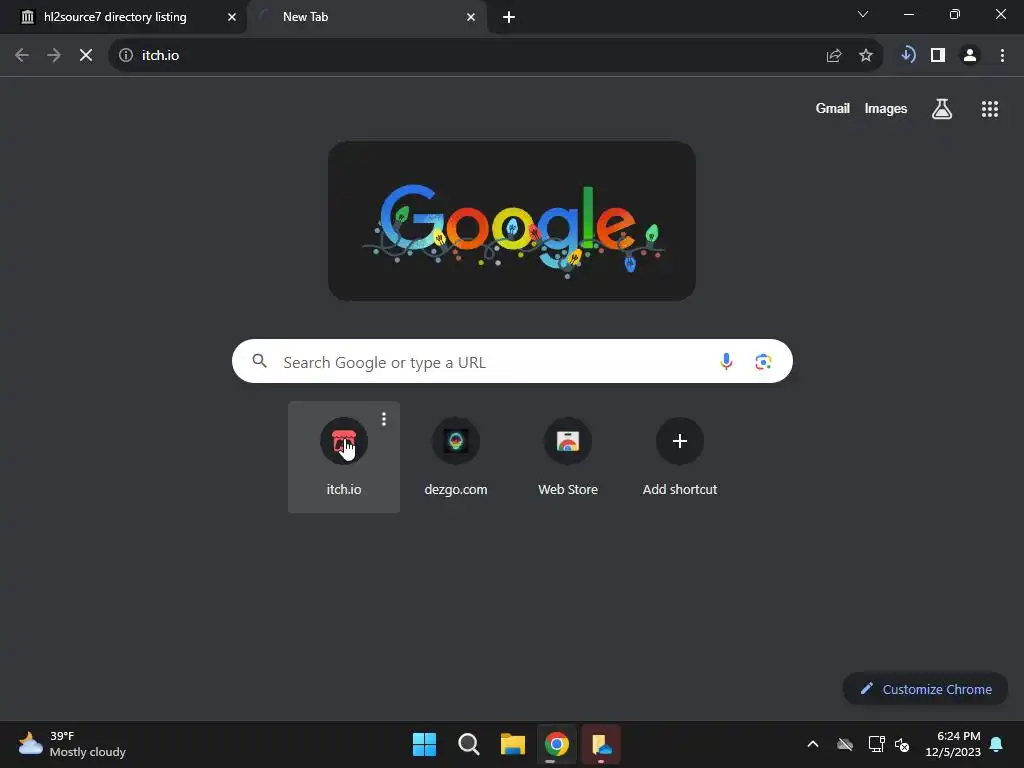Bookmark this tab with the star
Viewport: 1024px width, 768px height.
pyautogui.click(x=865, y=56)
